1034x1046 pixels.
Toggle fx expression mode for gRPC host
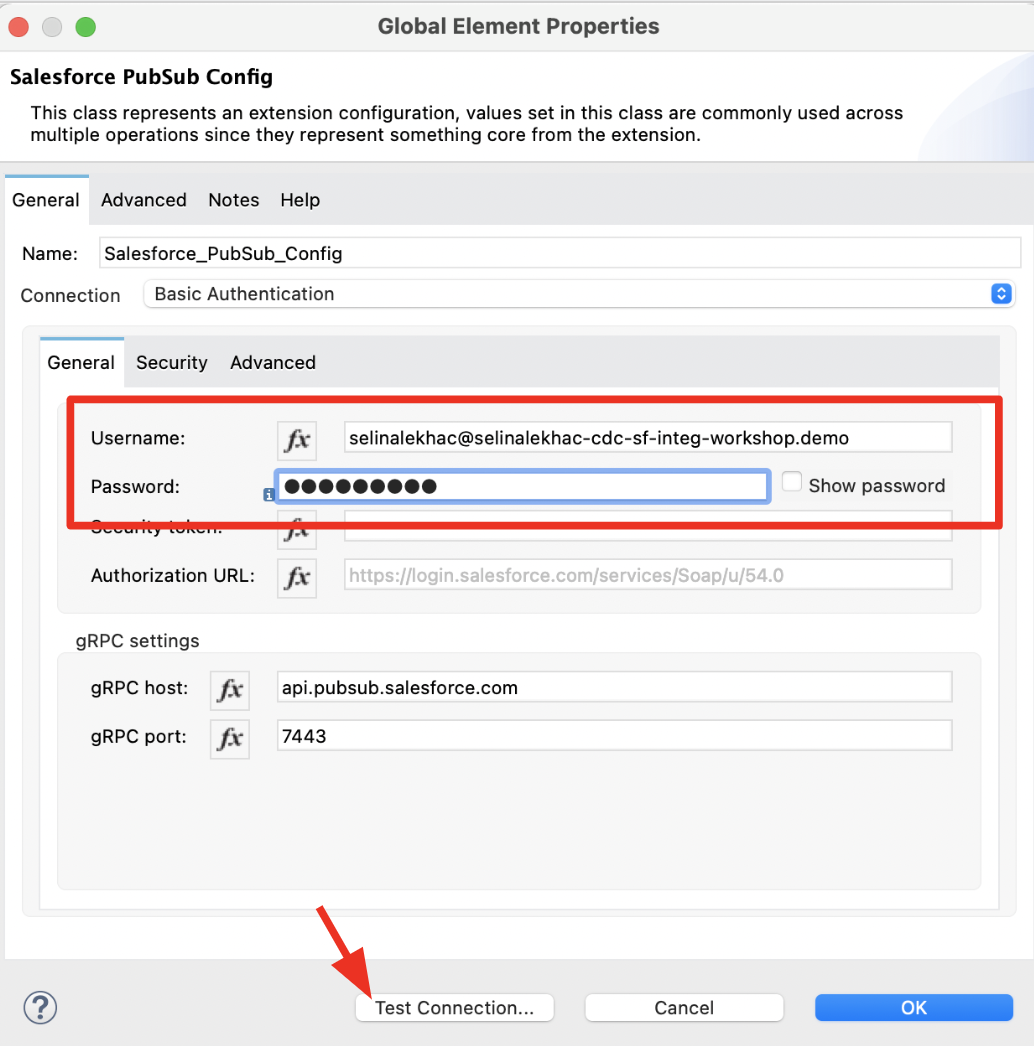[x=230, y=689]
